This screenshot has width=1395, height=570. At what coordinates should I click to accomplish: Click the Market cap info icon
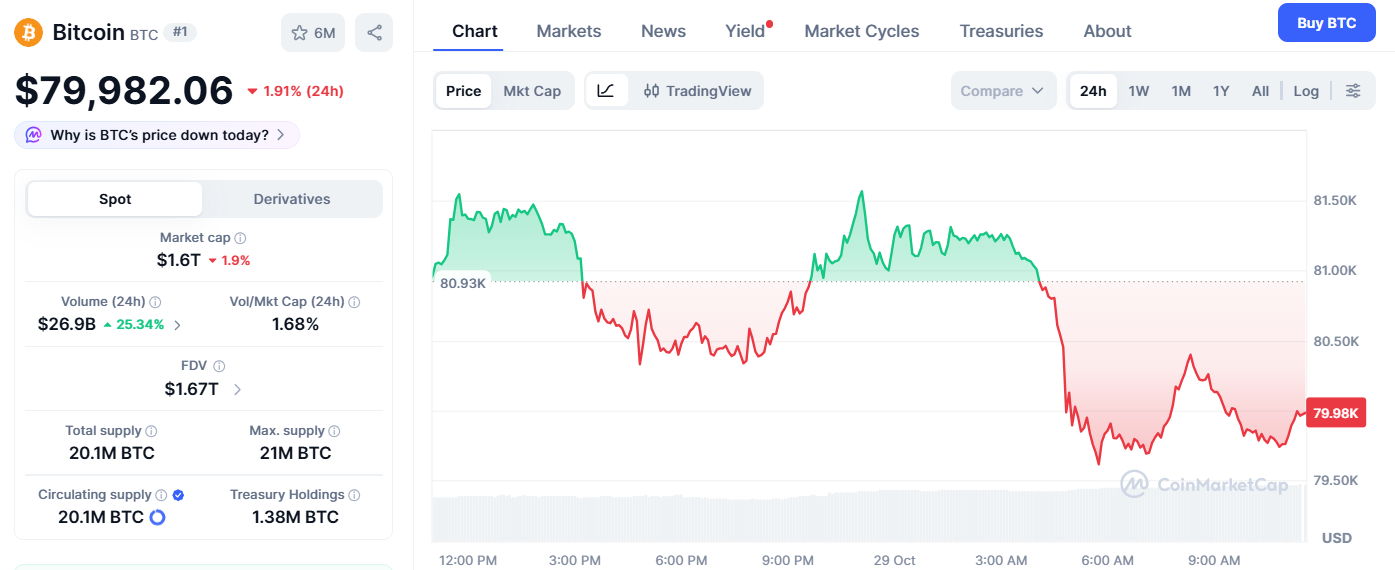click(241, 238)
